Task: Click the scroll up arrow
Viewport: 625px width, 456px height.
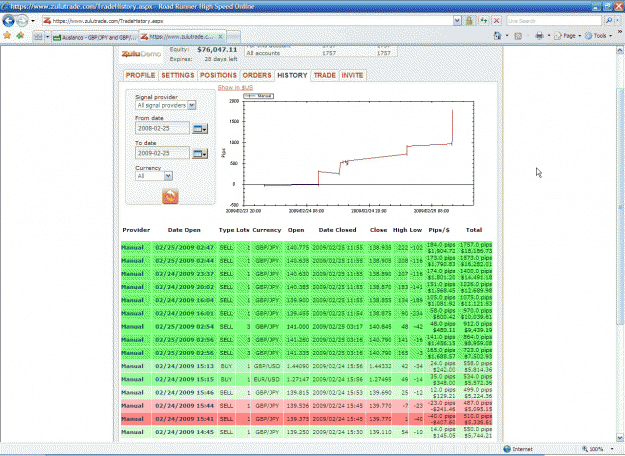Action: tap(620, 50)
